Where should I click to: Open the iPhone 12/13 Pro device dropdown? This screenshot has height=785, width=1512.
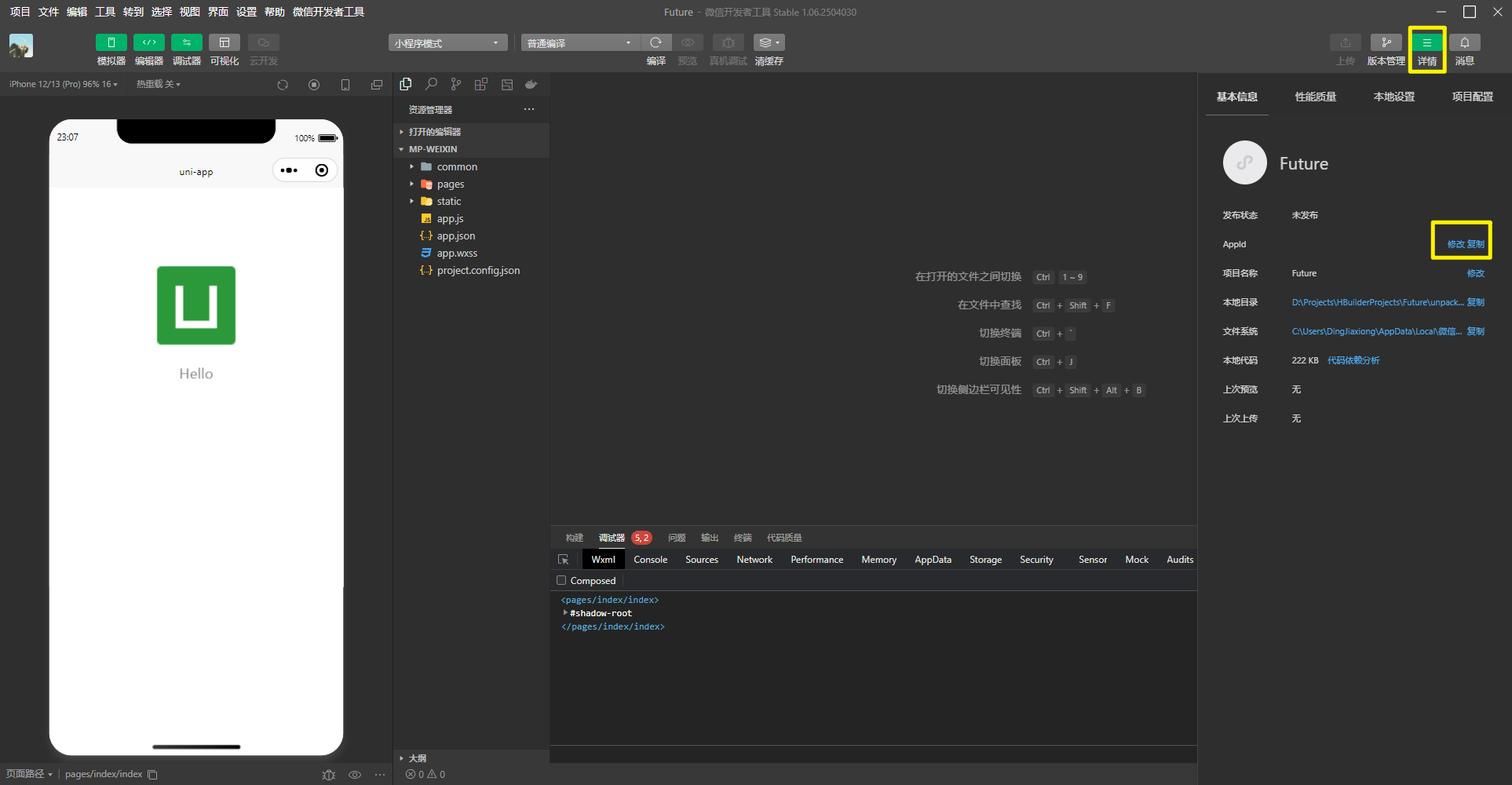pyautogui.click(x=64, y=84)
